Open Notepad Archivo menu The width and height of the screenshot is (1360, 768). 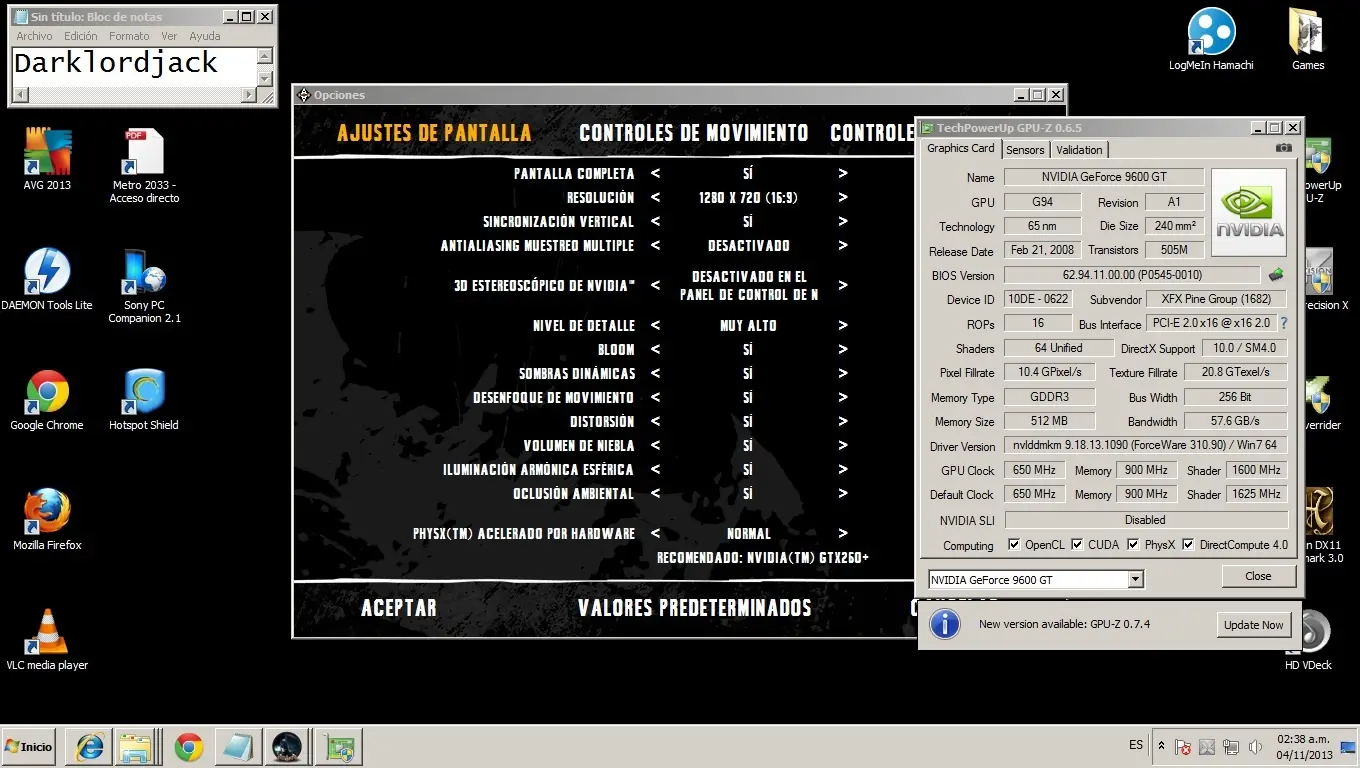34,36
